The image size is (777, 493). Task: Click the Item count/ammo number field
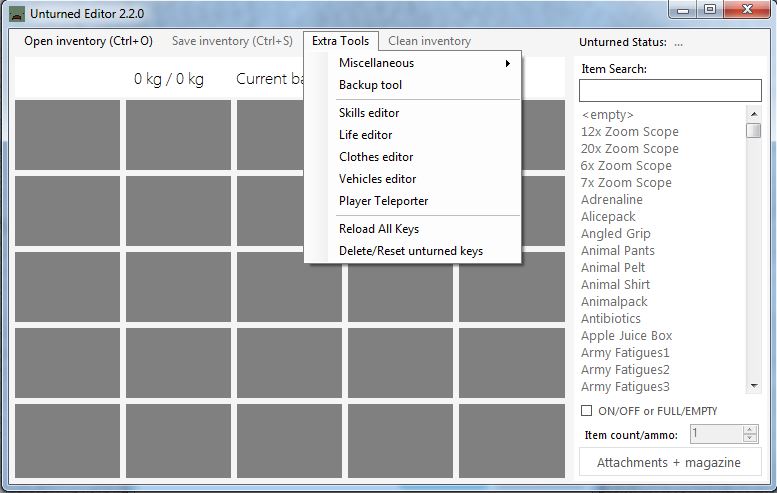coord(716,434)
